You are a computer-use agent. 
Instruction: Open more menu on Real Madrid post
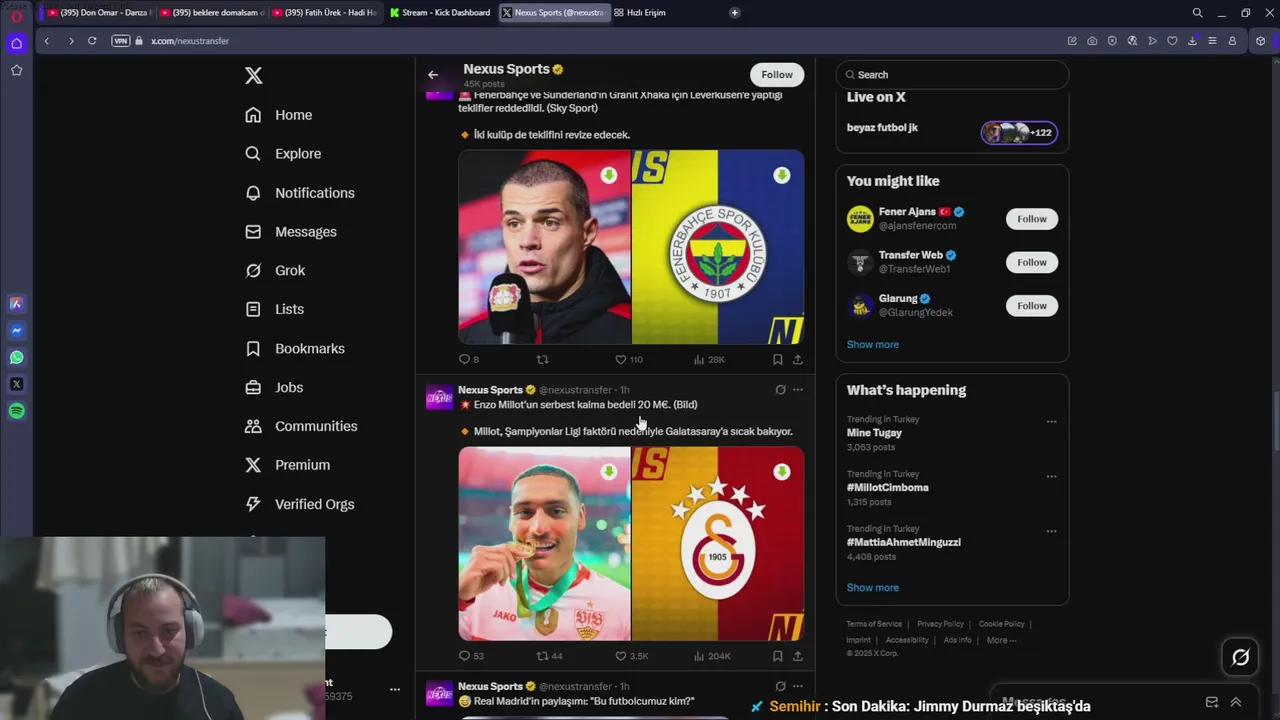click(x=798, y=687)
